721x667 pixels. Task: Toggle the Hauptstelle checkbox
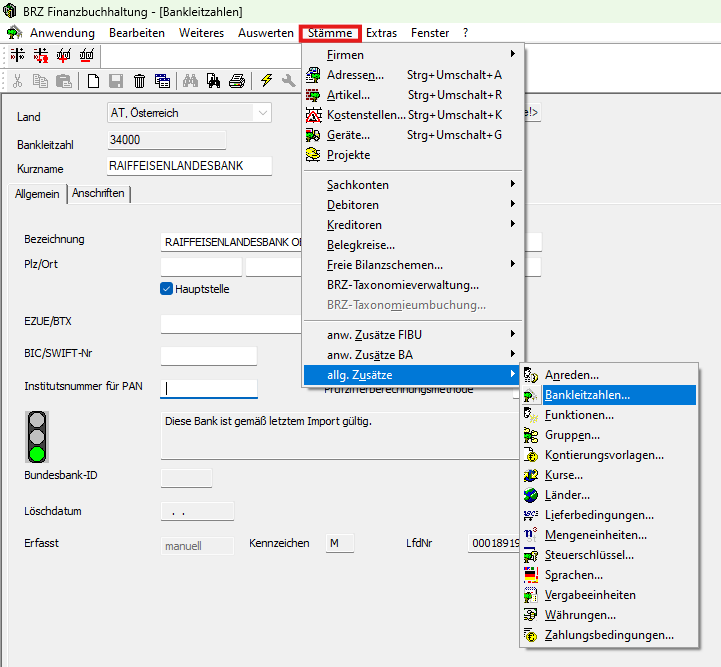click(166, 289)
